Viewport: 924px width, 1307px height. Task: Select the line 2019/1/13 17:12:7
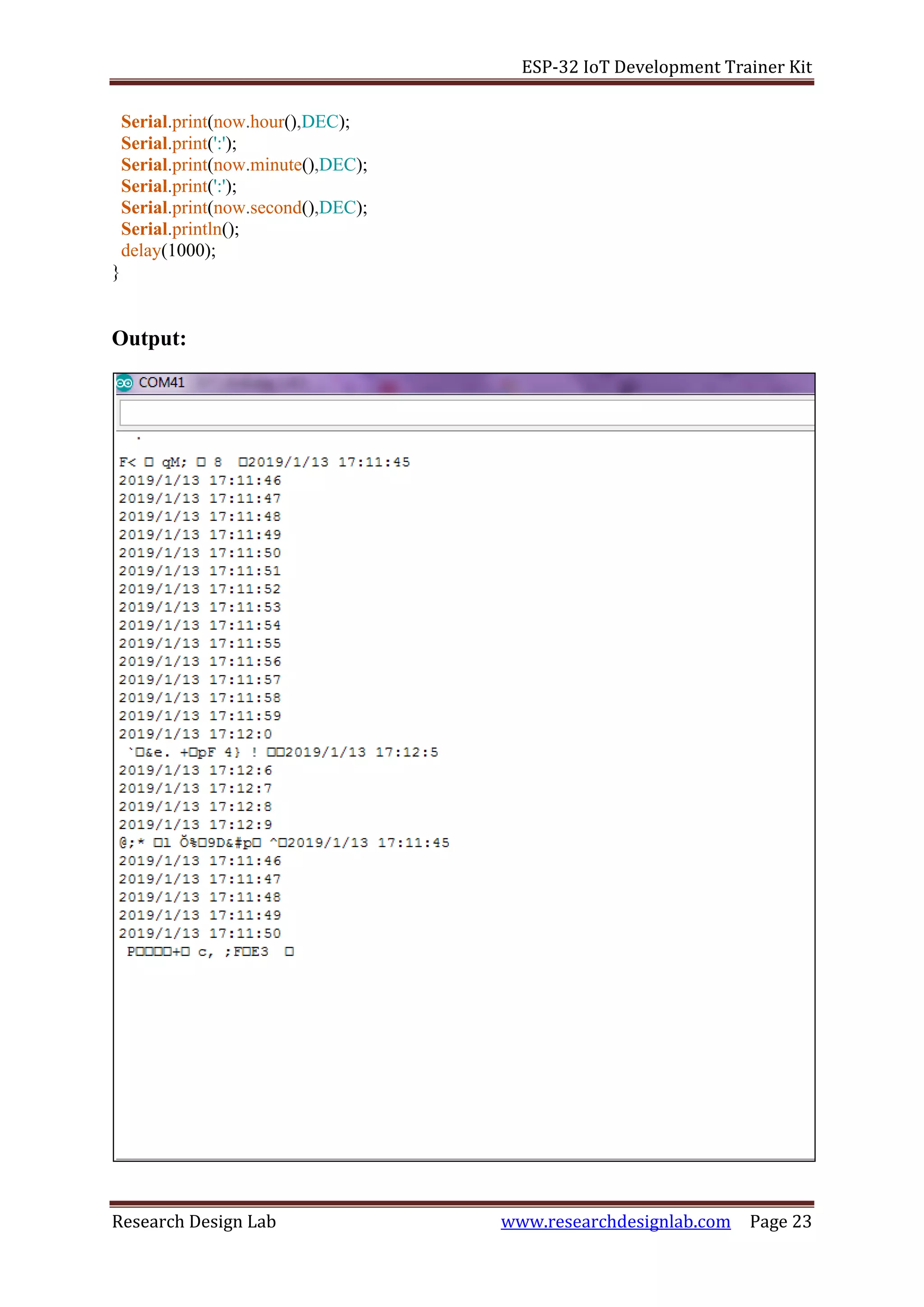195,788
